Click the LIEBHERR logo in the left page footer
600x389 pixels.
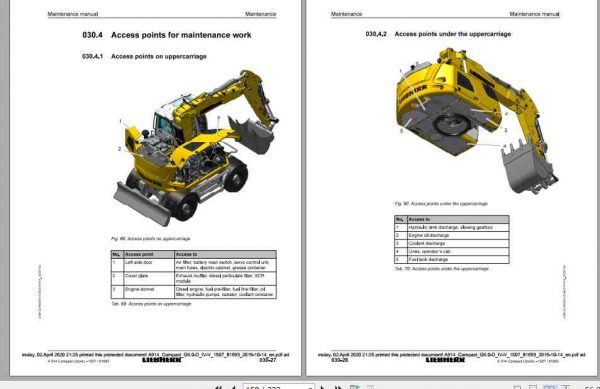click(x=162, y=360)
